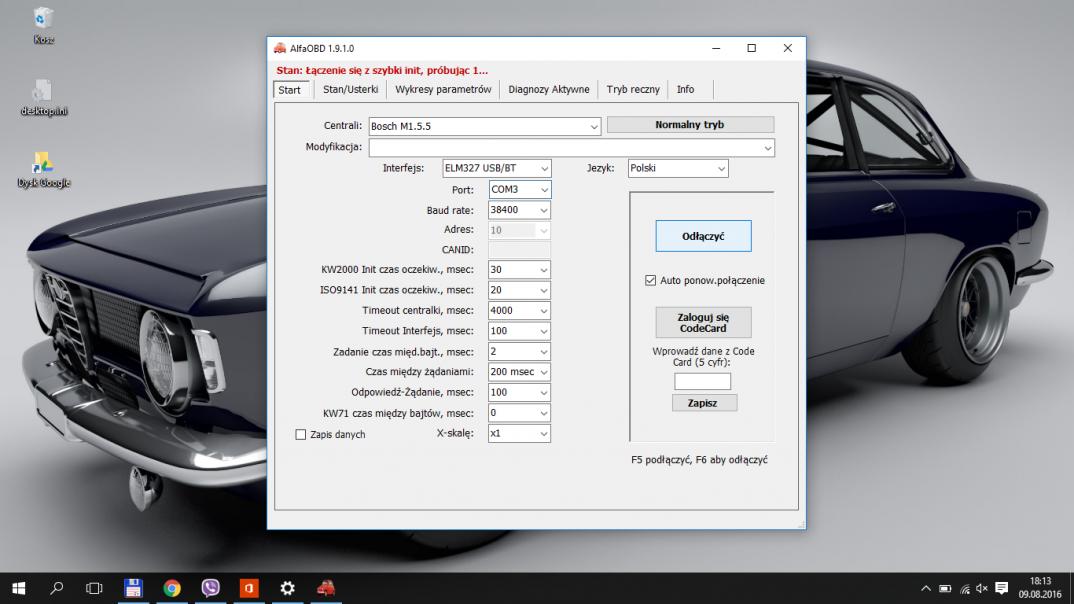1074x604 pixels.
Task: Open the Wykresy parametrów tab
Action: point(443,89)
